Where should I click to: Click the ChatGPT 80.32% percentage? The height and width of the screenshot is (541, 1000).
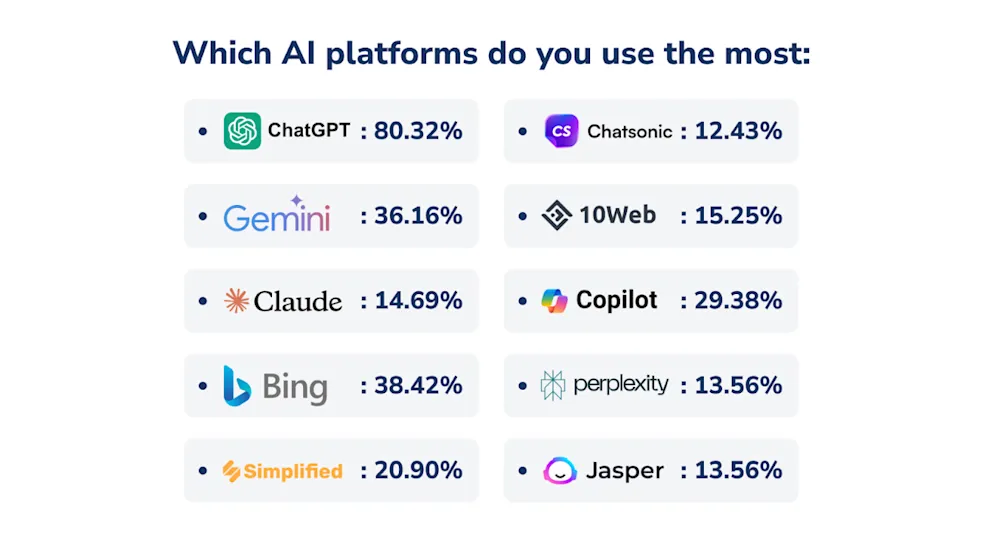coord(418,131)
